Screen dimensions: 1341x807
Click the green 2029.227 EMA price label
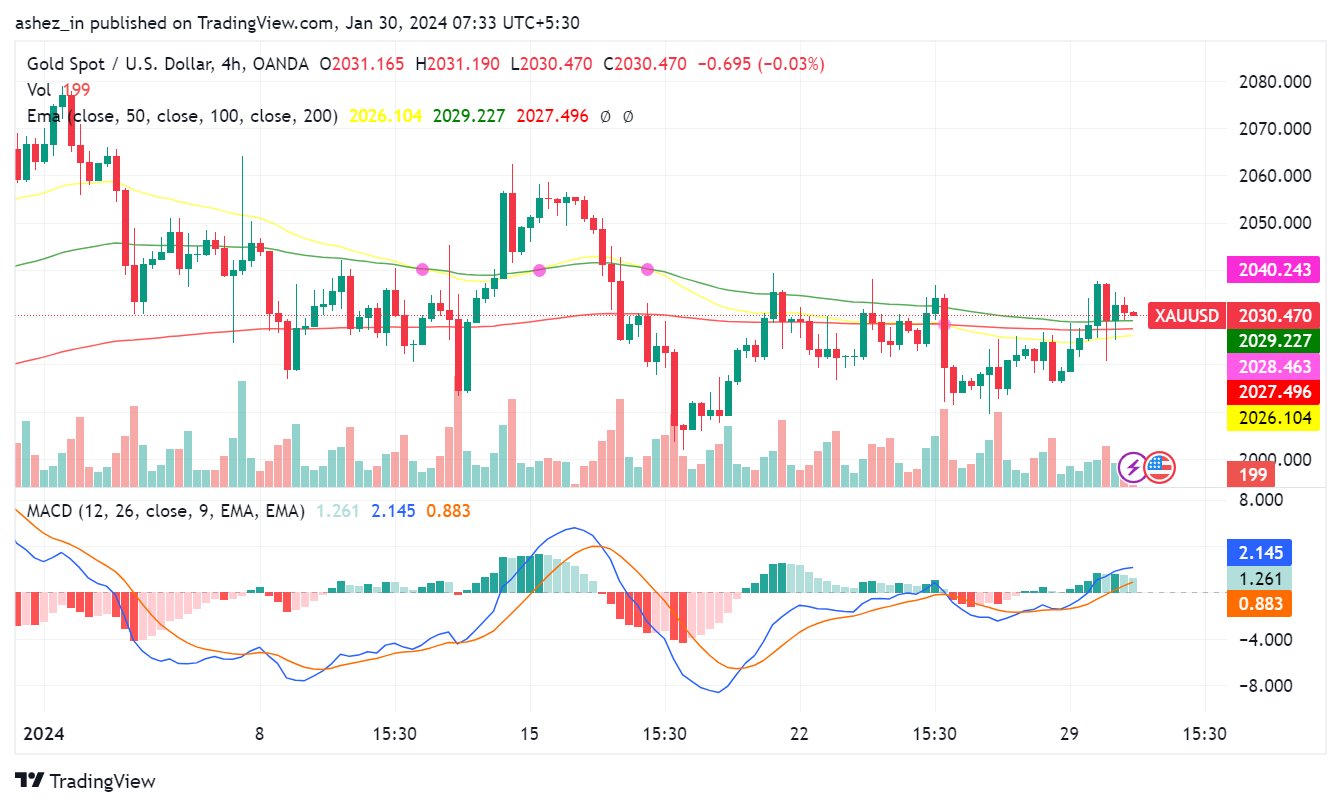[1273, 341]
